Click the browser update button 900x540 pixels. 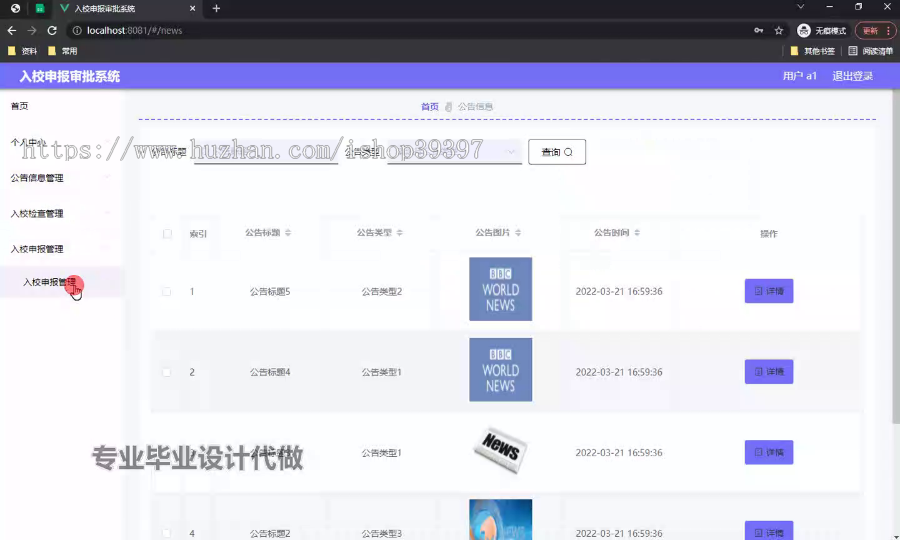(875, 30)
